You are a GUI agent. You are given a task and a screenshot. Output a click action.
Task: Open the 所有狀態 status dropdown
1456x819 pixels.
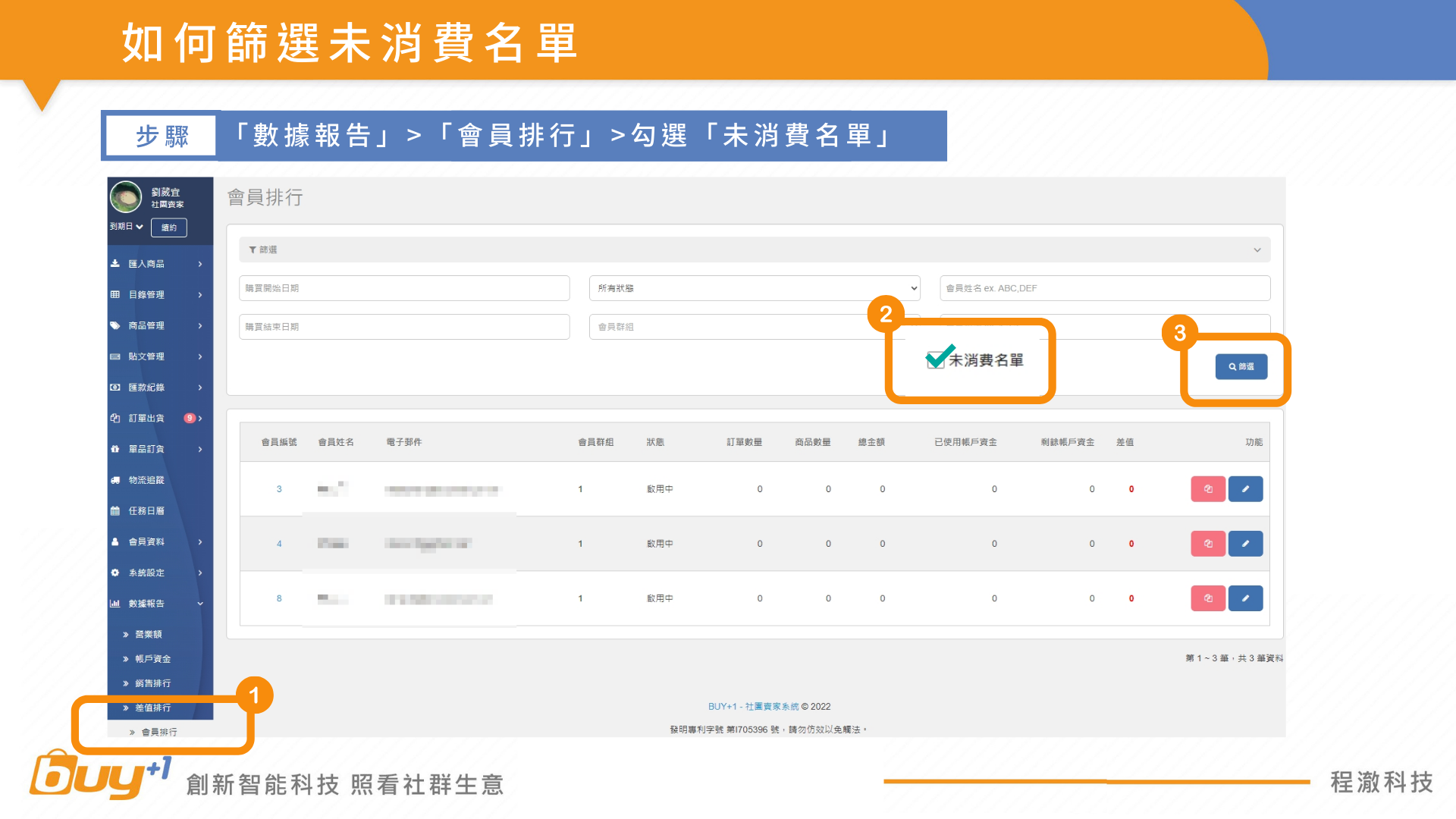(x=754, y=288)
